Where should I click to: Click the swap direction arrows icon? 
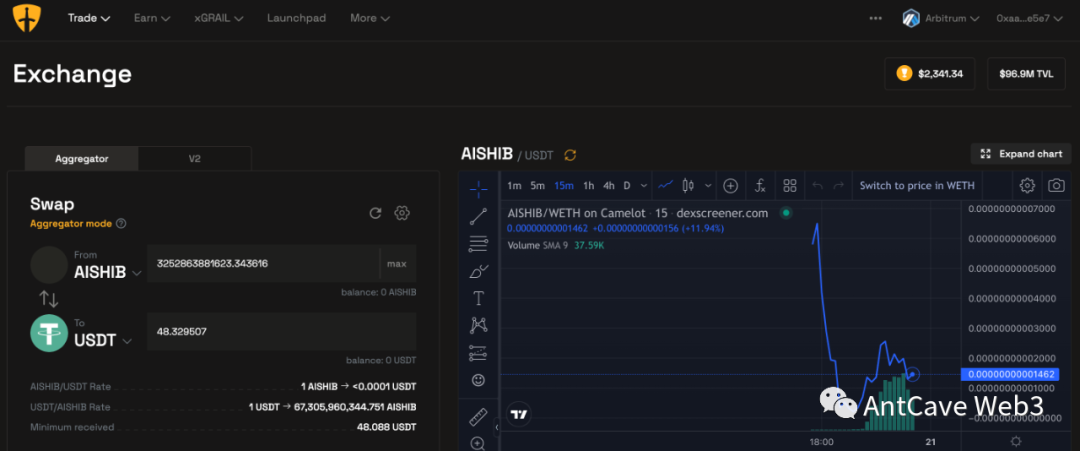(x=48, y=298)
